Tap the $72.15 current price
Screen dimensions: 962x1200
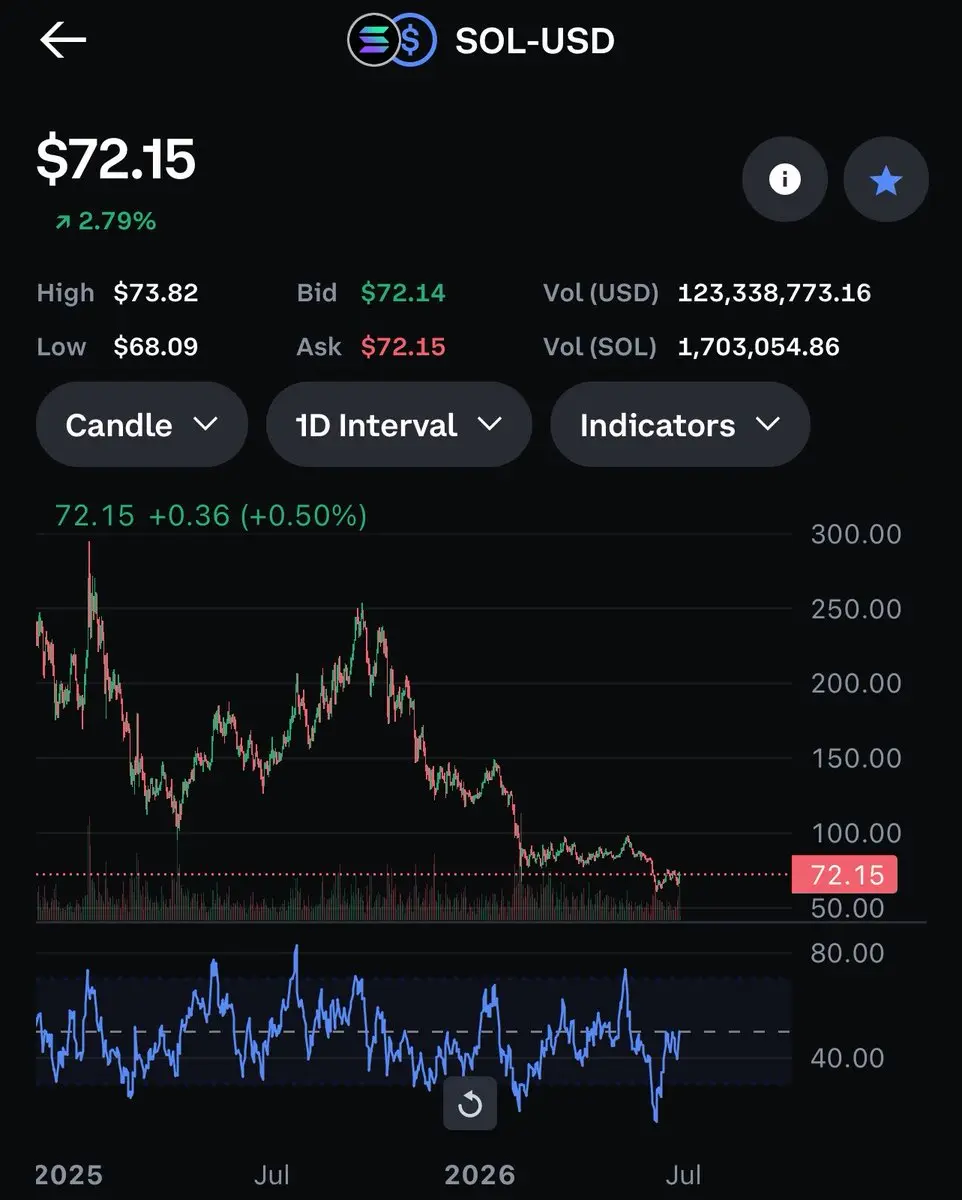point(116,159)
